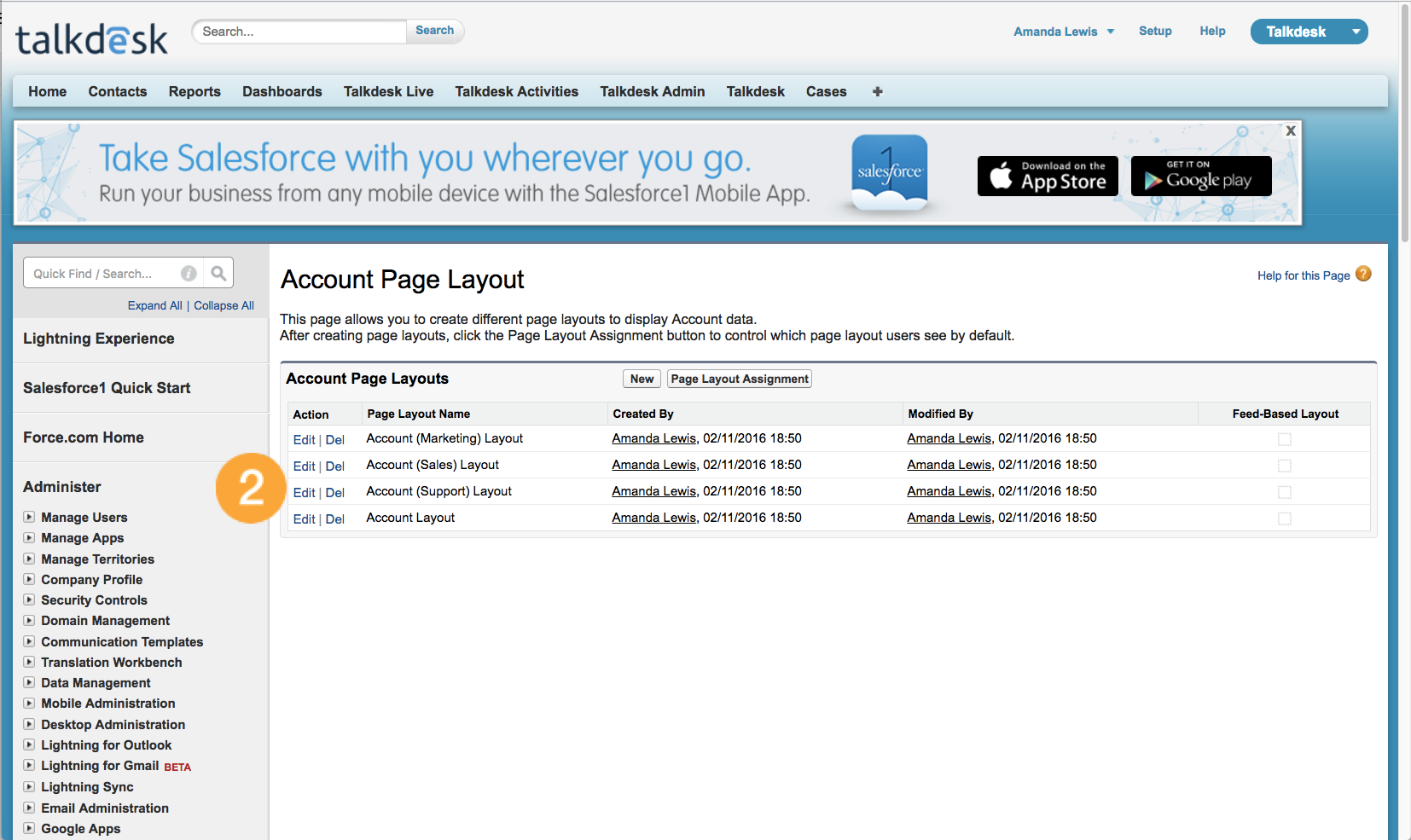Open Amanda Lewis Modified By link for Account (Marketing) Layout

pos(949,438)
